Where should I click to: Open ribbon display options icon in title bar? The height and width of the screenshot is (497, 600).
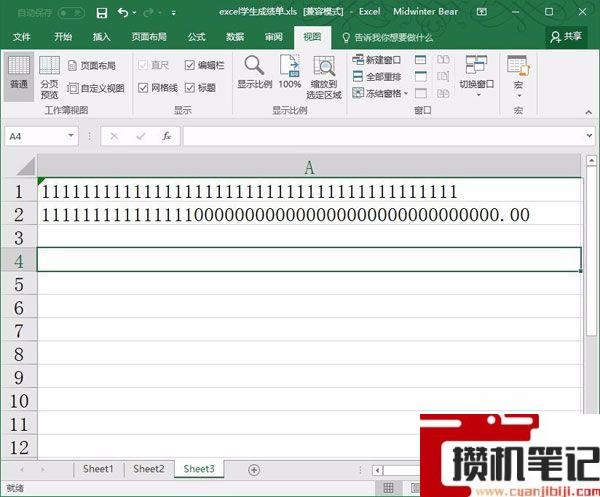click(482, 12)
